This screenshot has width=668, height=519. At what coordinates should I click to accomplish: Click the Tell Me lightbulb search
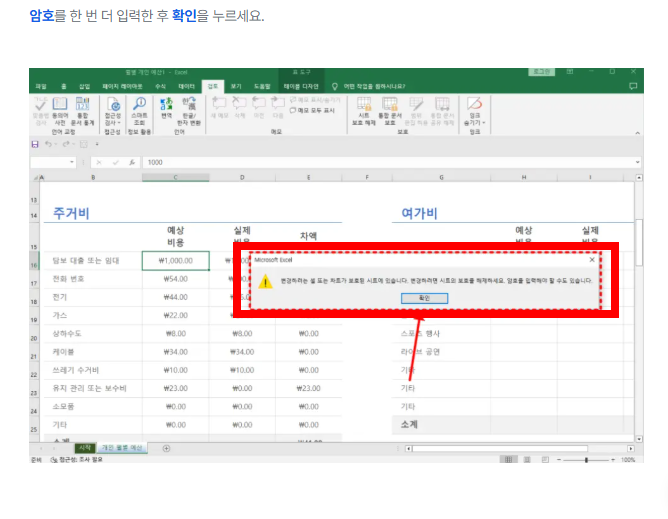click(335, 86)
